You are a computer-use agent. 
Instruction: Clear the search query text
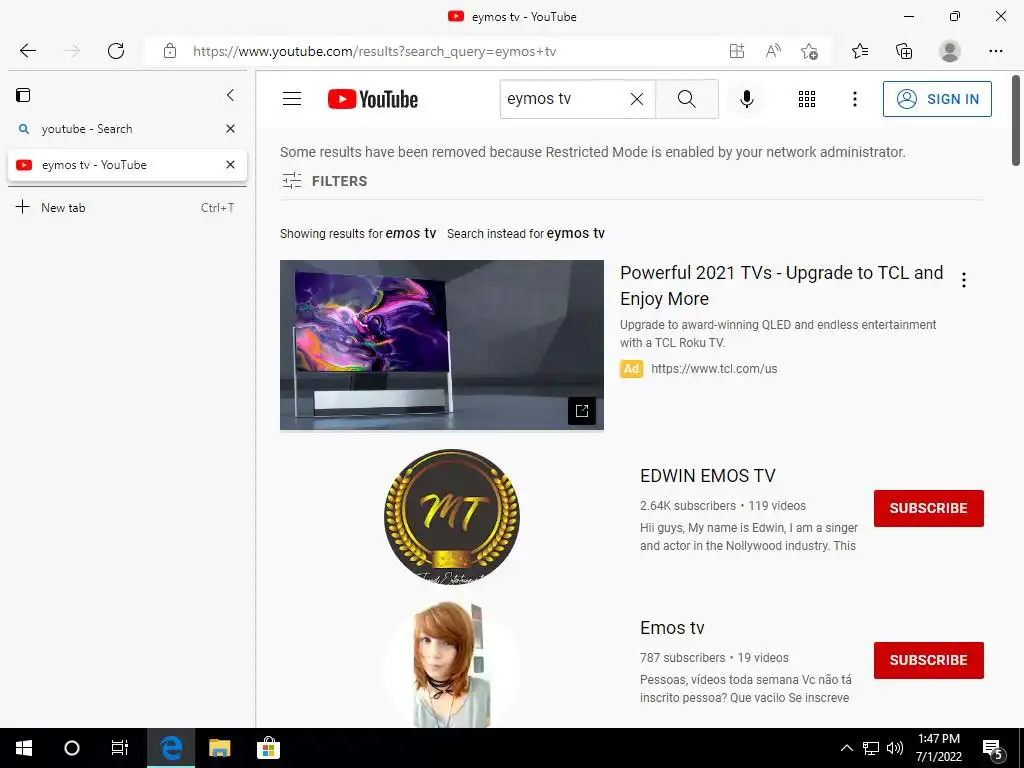point(637,99)
